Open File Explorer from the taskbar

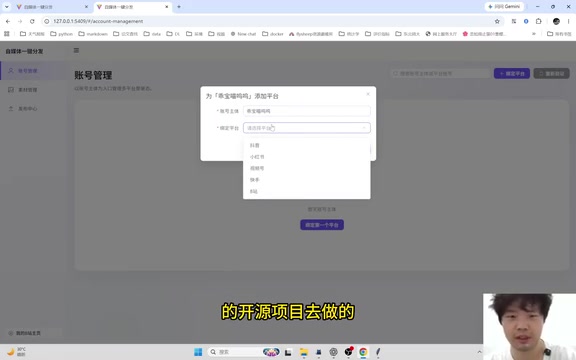click(x=304, y=352)
